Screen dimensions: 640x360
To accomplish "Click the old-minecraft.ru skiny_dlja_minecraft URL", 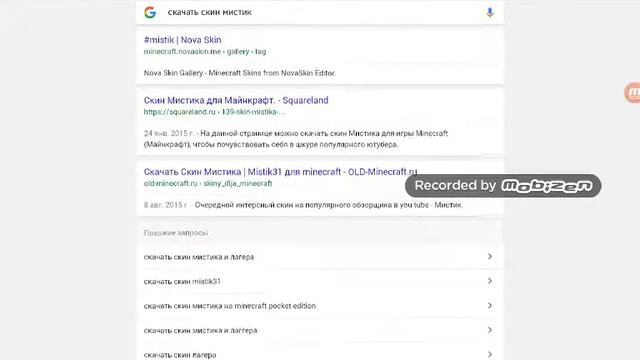I will (x=208, y=184).
